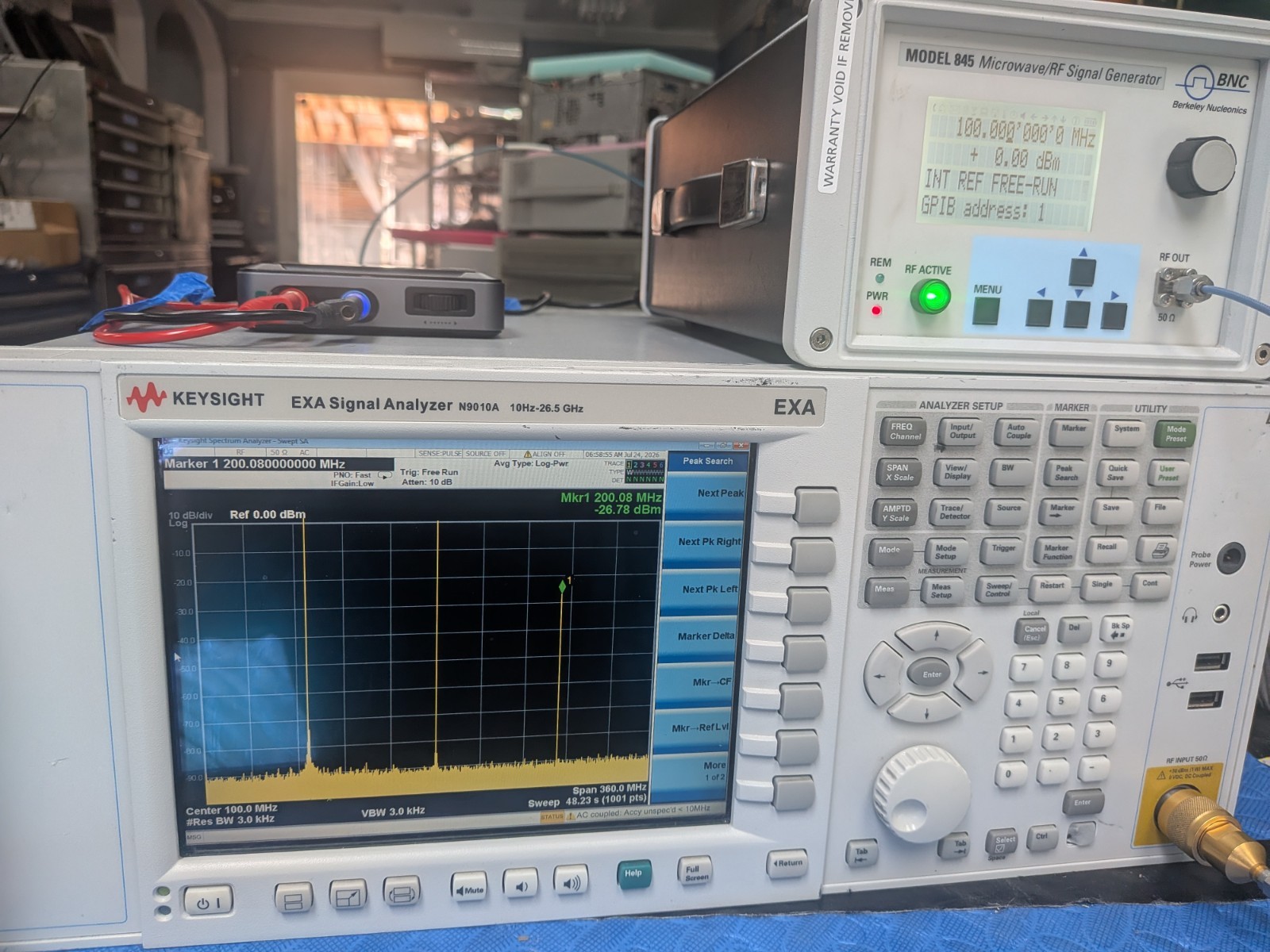The height and width of the screenshot is (952, 1270).
Task: Open the Meas Setup key
Action: [x=941, y=591]
